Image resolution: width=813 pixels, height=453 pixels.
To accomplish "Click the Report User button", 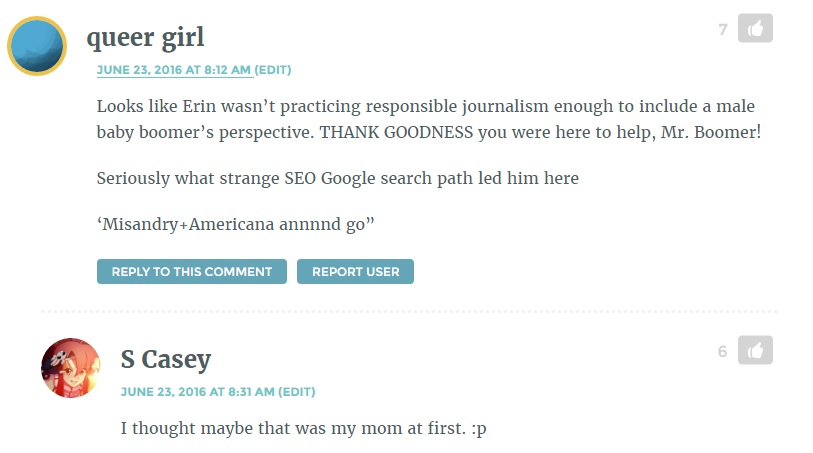I will click(x=356, y=272).
